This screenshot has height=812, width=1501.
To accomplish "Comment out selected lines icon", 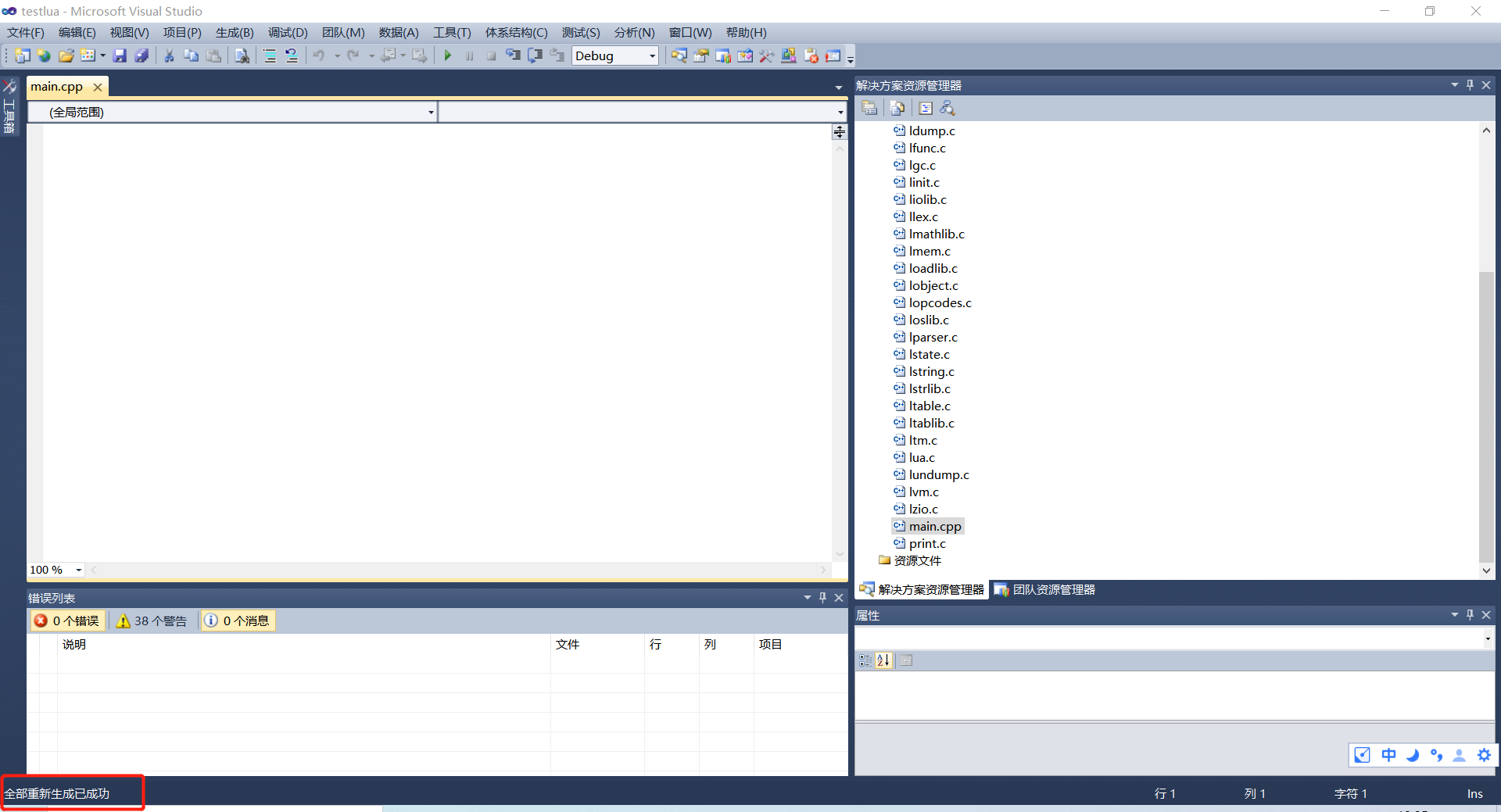I will [270, 55].
